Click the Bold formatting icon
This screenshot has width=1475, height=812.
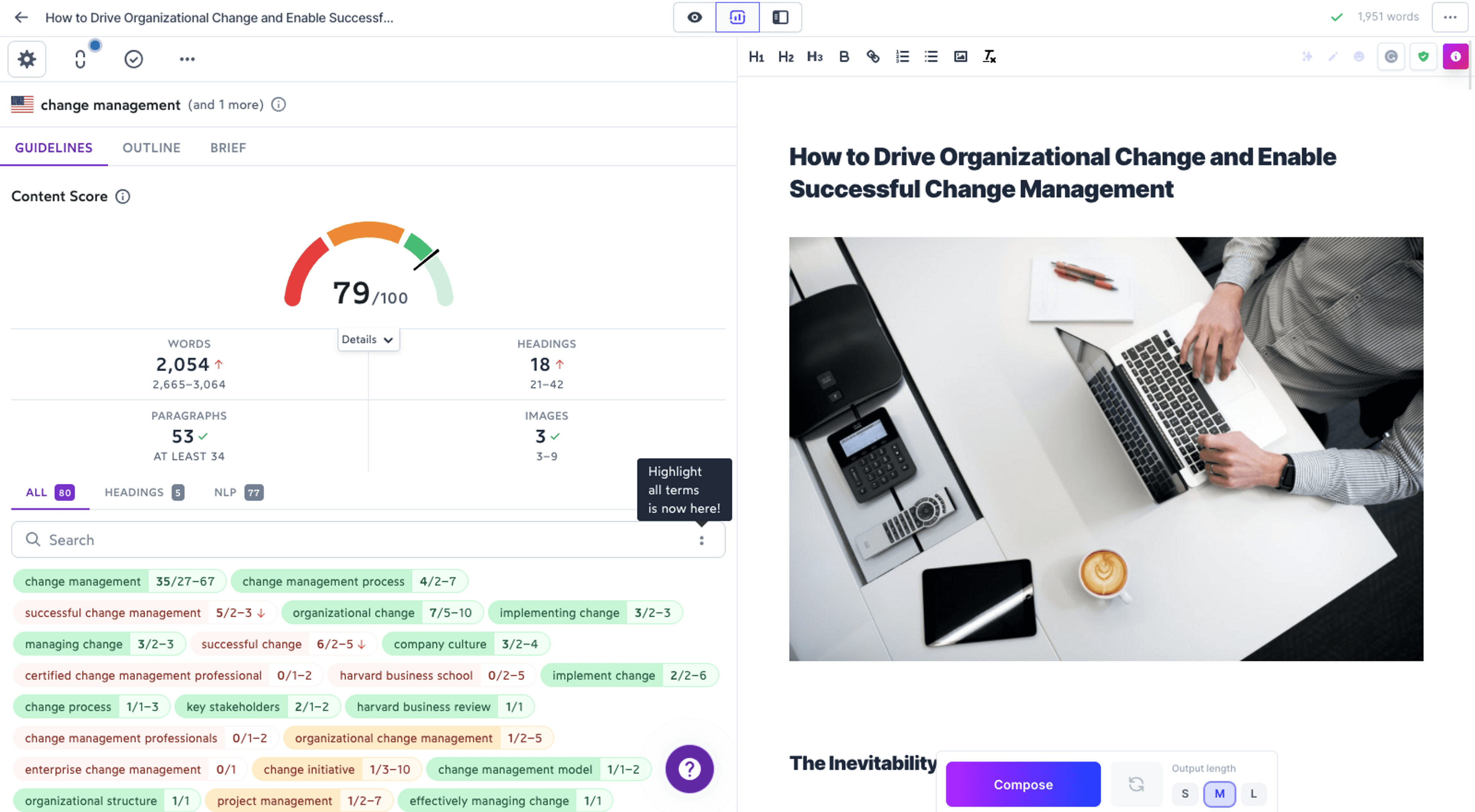tap(843, 56)
